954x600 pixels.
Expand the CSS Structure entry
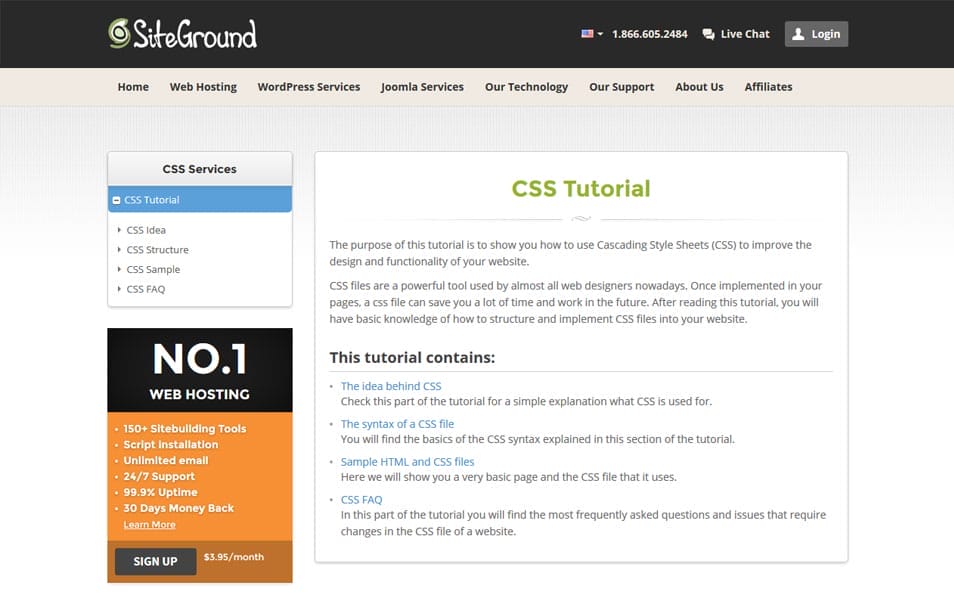(156, 249)
